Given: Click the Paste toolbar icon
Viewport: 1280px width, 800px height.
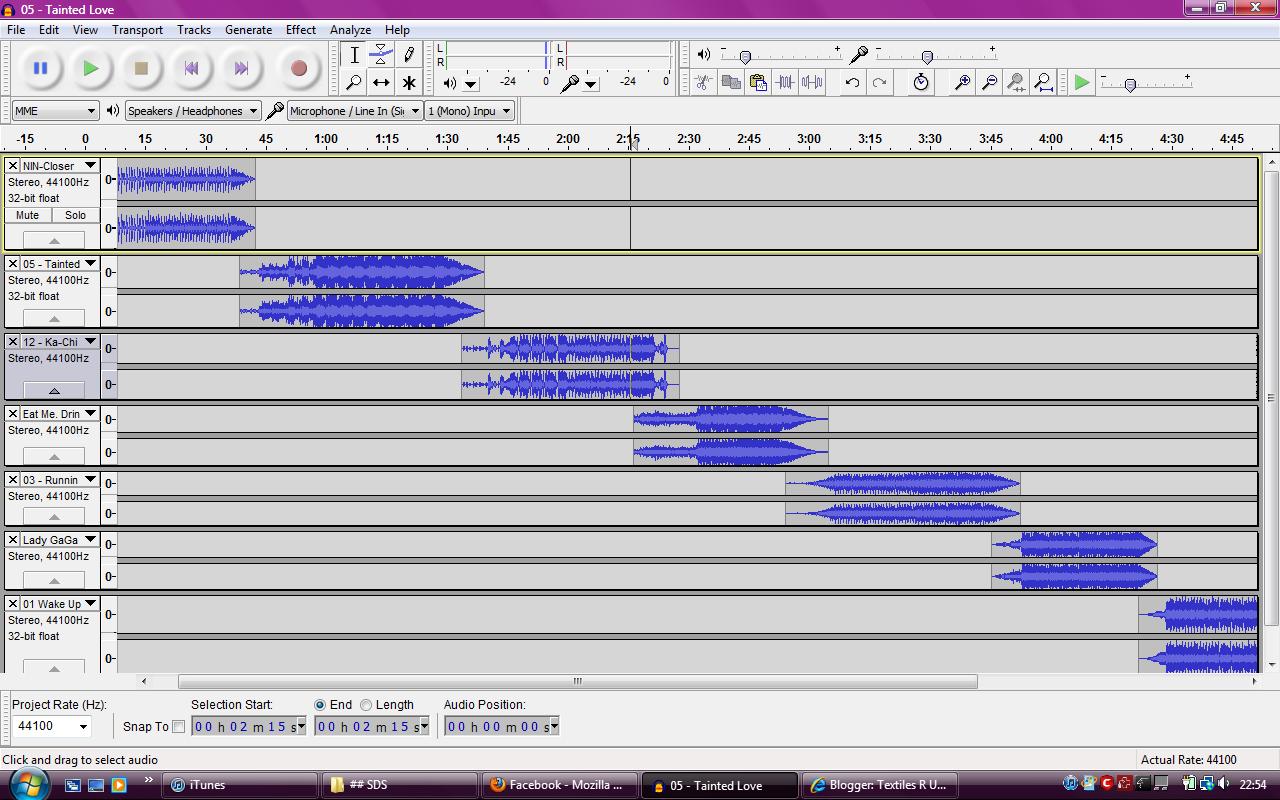Looking at the screenshot, I should (758, 82).
